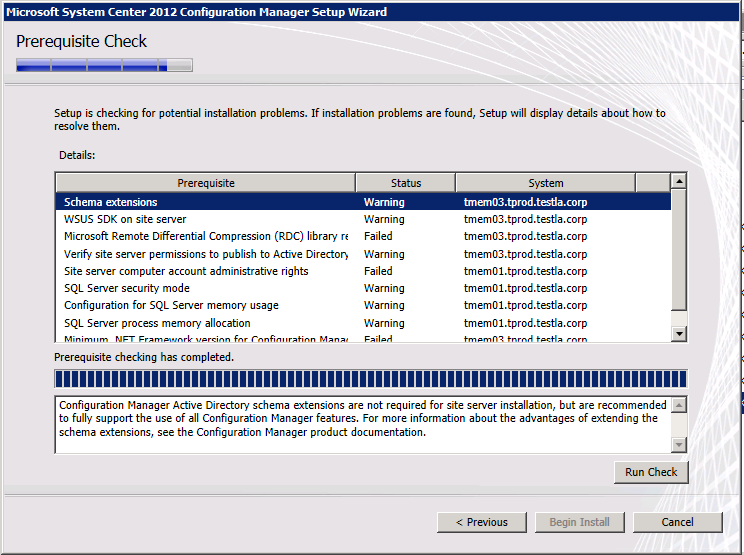Select the WSUS SDK on site server row
The height and width of the screenshot is (555, 744).
click(x=363, y=219)
